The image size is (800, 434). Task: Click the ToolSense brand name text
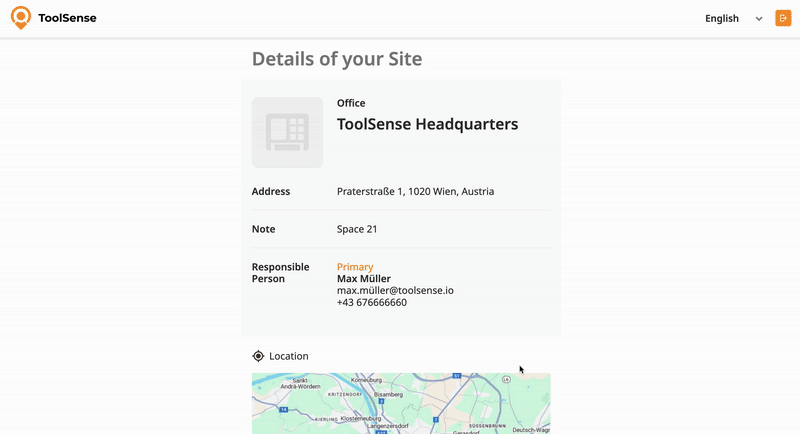click(x=67, y=18)
